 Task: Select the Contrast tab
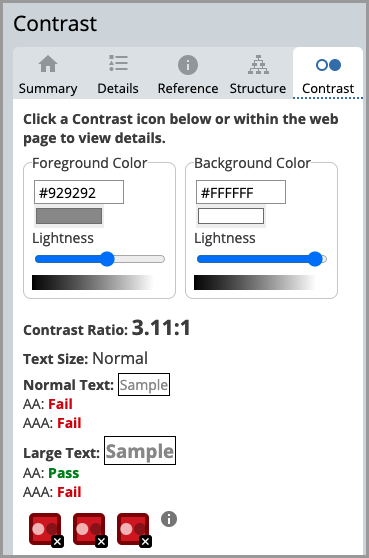tap(328, 73)
